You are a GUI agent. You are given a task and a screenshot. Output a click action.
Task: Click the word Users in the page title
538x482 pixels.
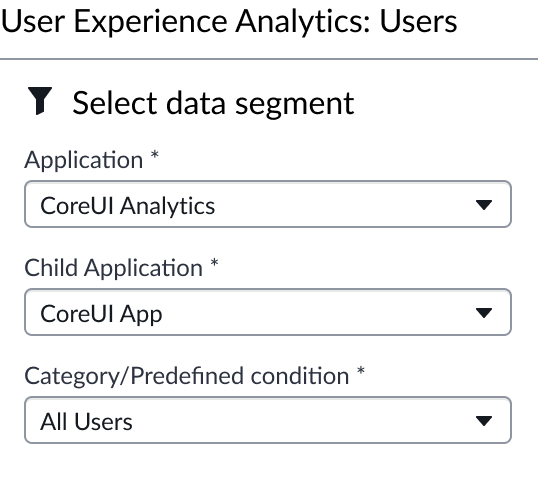tap(418, 22)
